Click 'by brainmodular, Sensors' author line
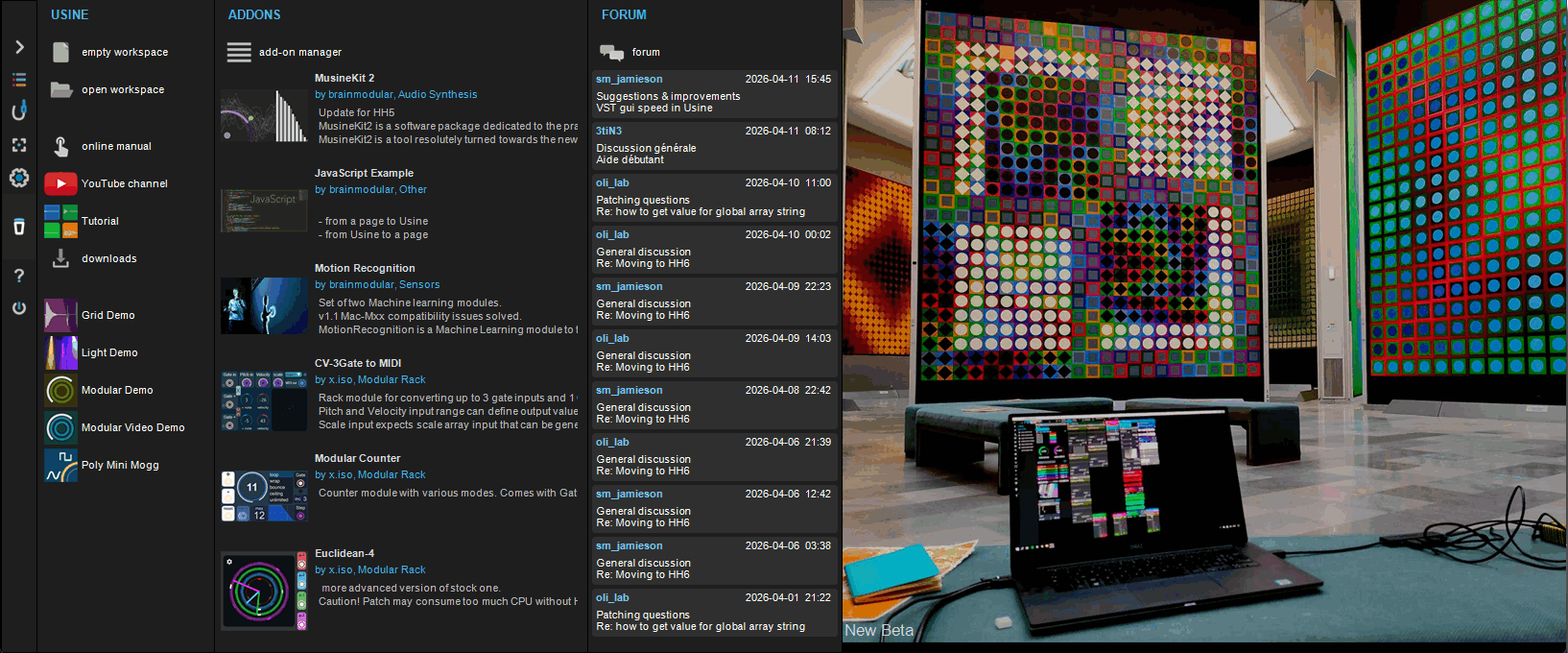 (377, 284)
